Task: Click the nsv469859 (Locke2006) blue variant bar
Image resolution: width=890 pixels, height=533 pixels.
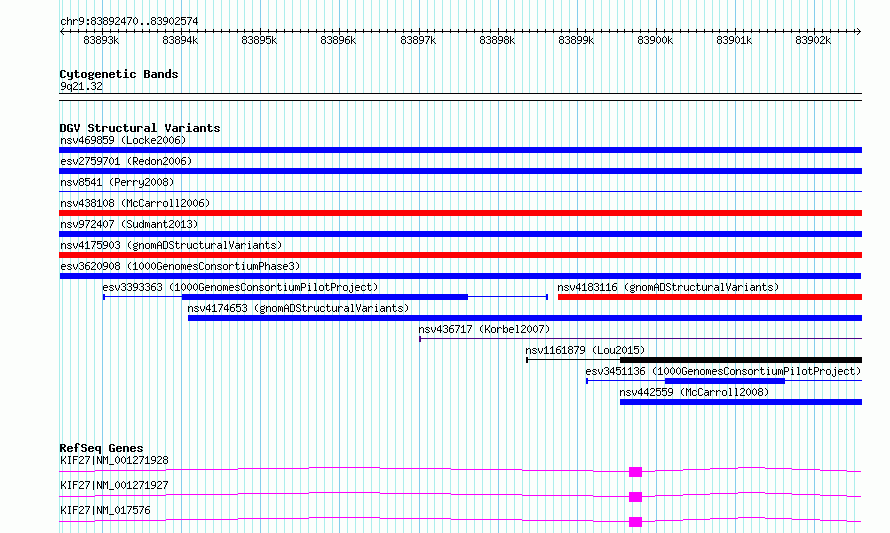Action: pyautogui.click(x=460, y=150)
